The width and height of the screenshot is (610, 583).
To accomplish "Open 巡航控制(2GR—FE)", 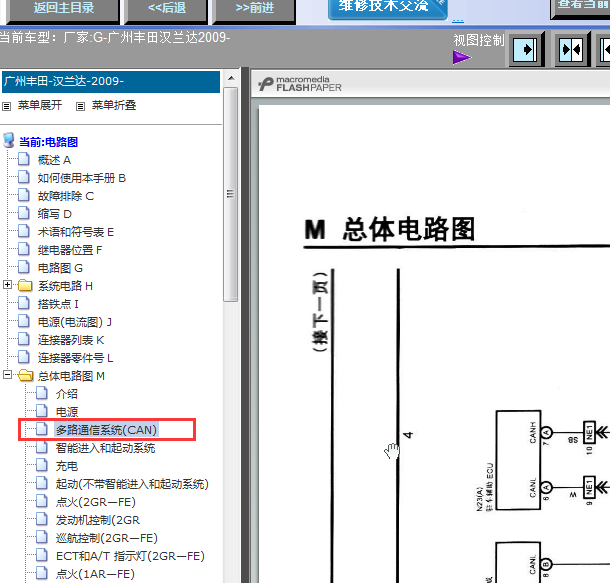I will coord(107,538).
